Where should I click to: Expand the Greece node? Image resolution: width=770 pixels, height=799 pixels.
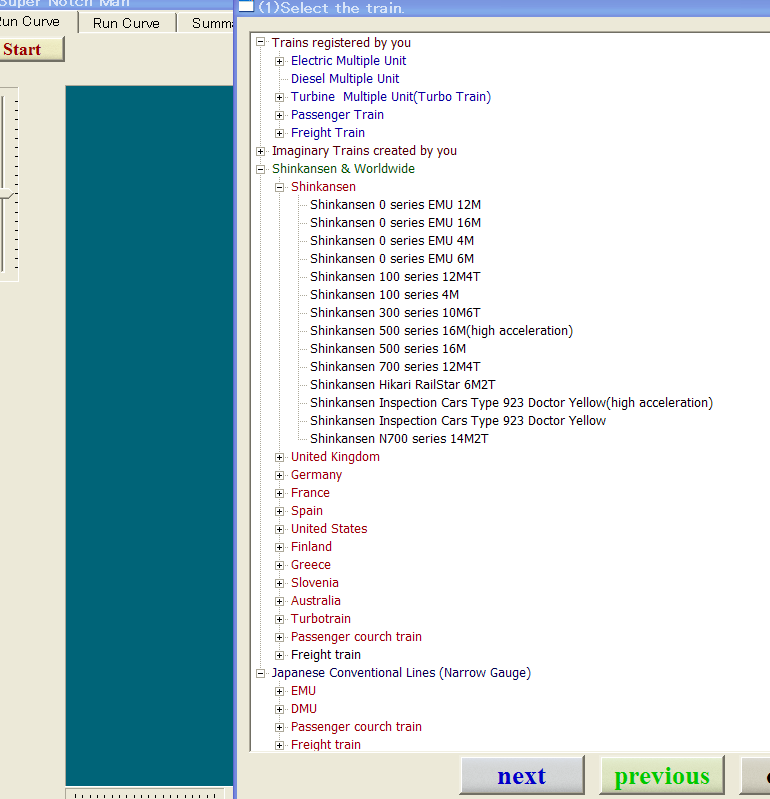coord(279,565)
